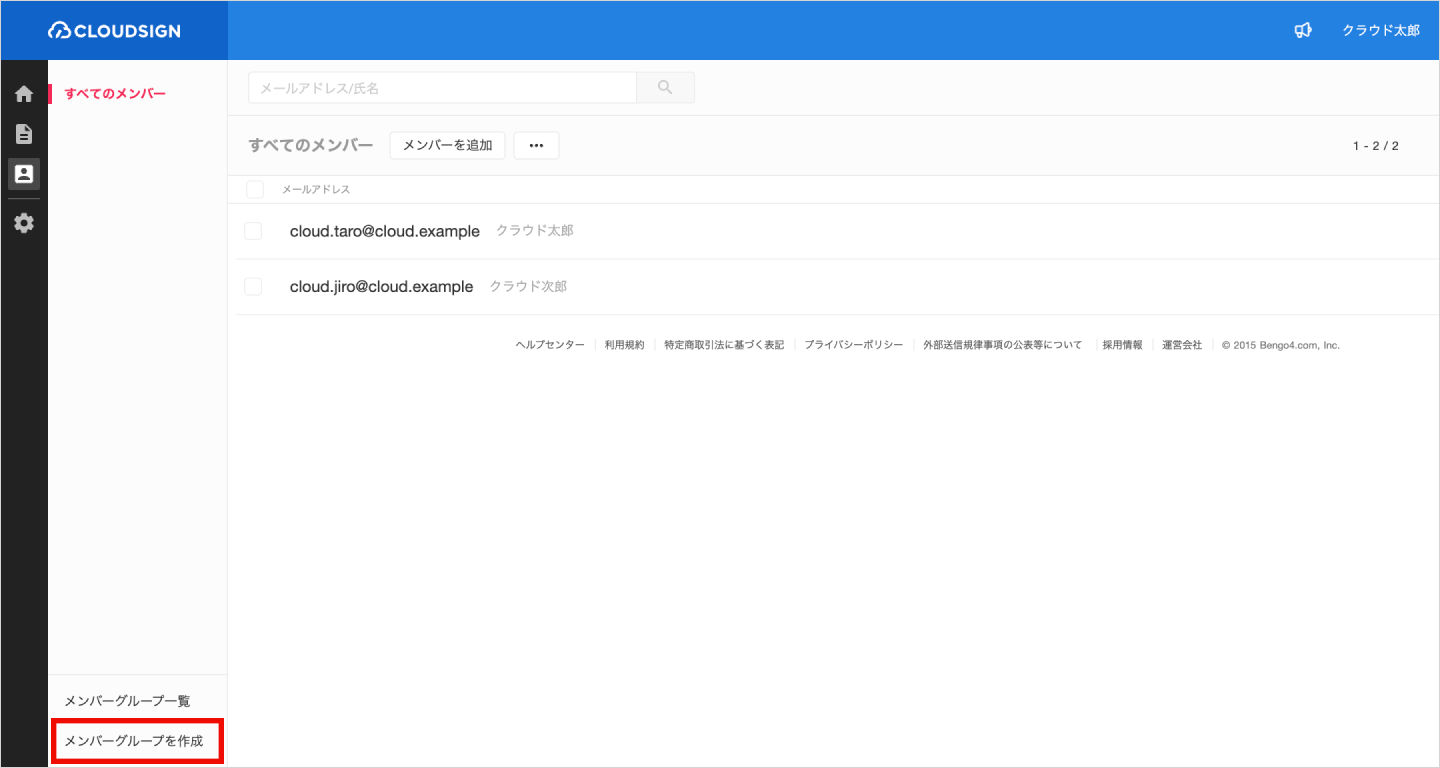
Task: Open the three-dots more options menu
Action: tap(536, 146)
